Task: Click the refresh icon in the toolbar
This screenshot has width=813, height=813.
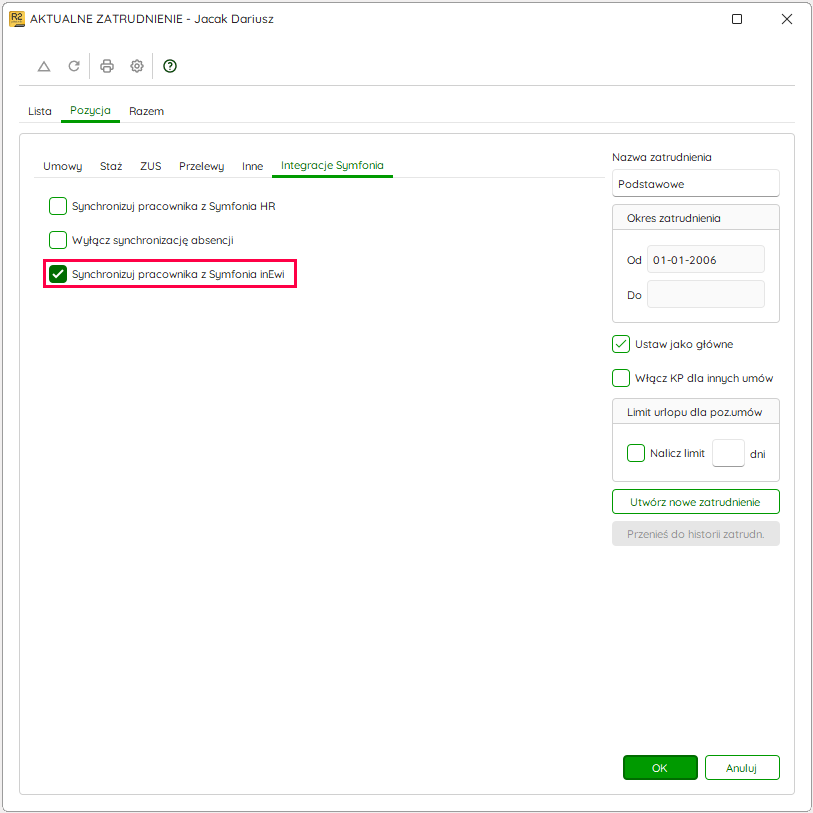Action: 74,66
